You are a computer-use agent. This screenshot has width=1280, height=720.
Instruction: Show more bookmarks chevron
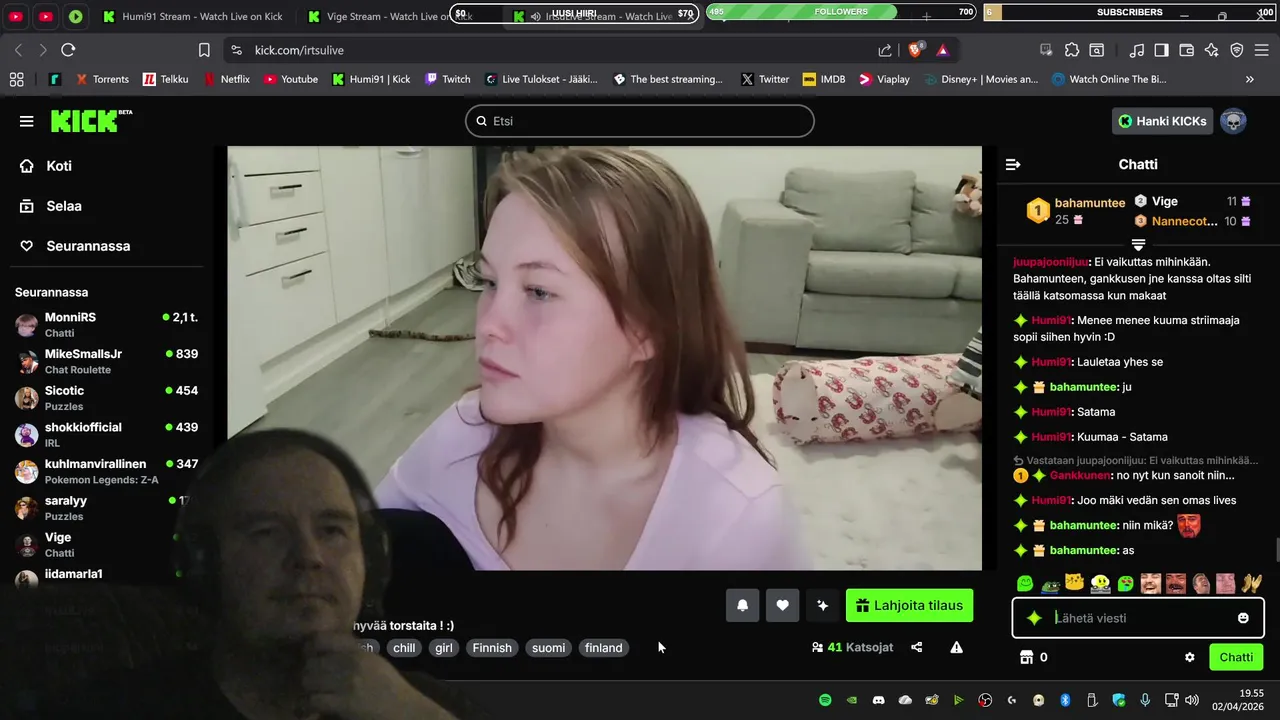(x=1250, y=79)
